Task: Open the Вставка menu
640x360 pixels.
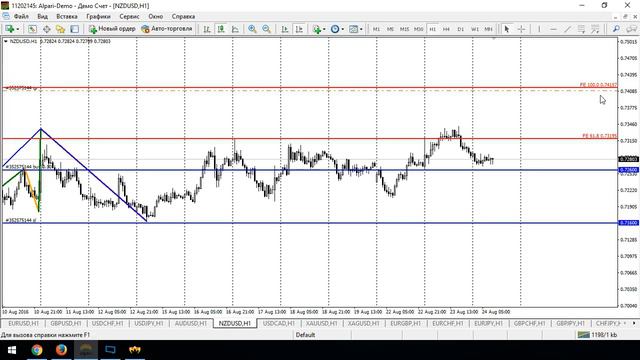Action: point(67,16)
